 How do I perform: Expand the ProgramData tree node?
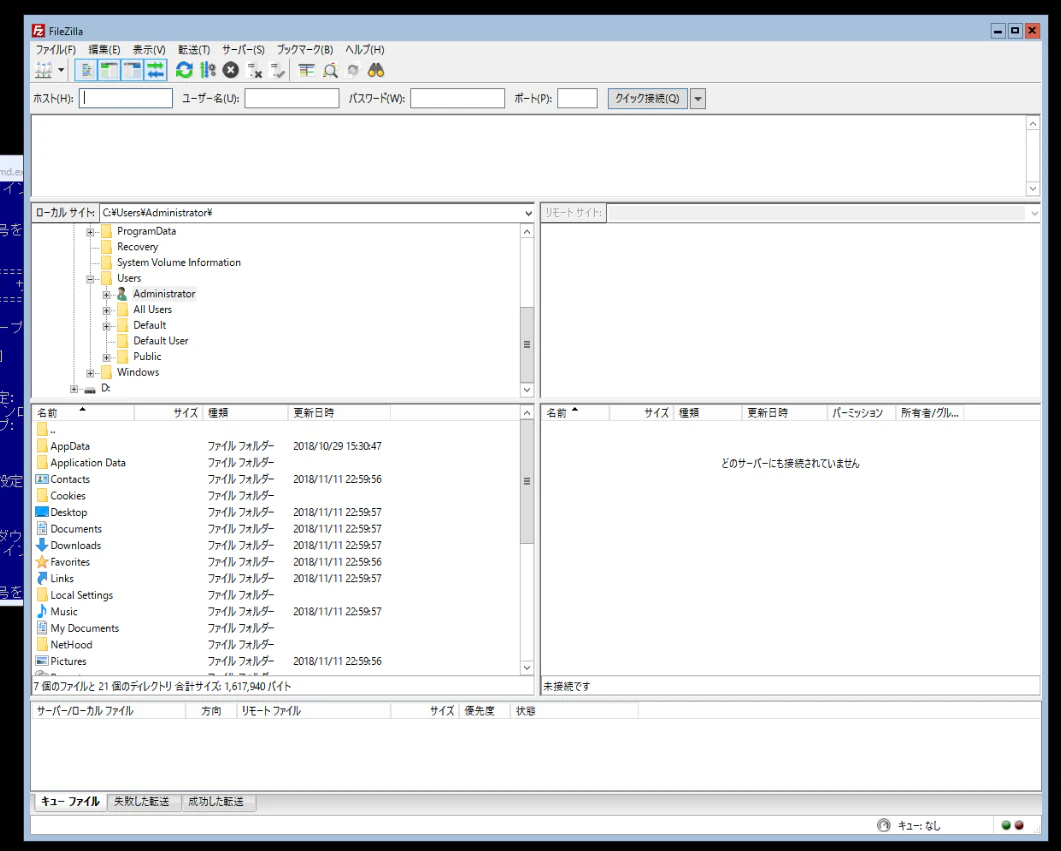pos(90,231)
